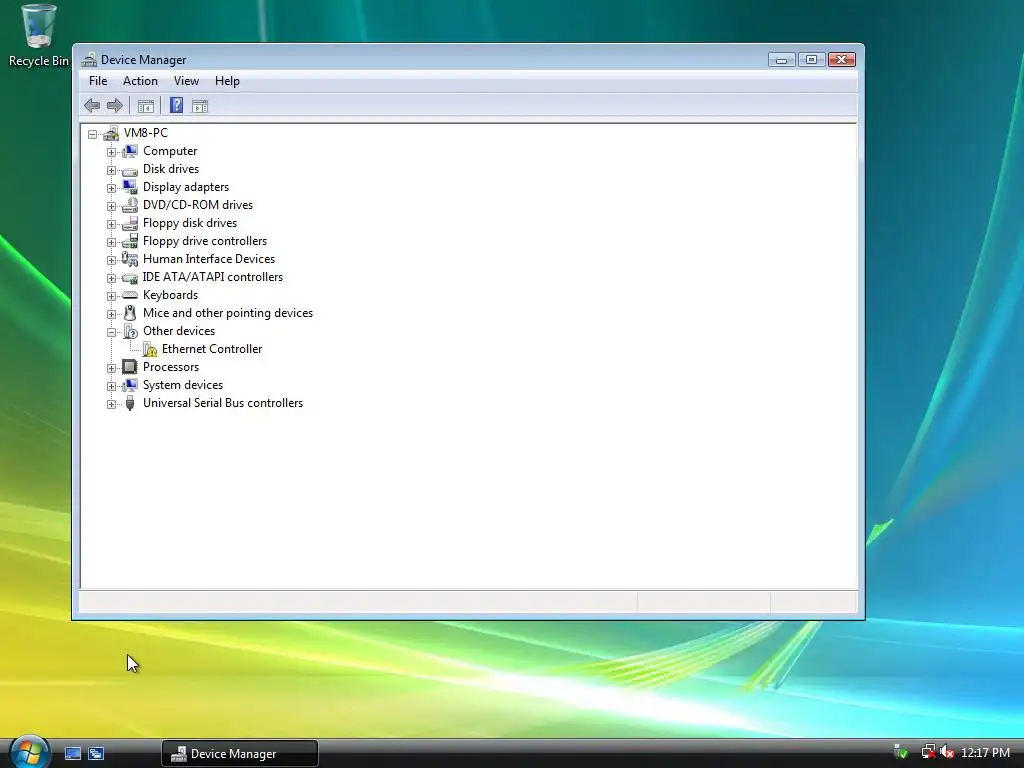Screen dimensions: 1024x768
Task: Select the System devices label
Action: pyautogui.click(x=183, y=385)
